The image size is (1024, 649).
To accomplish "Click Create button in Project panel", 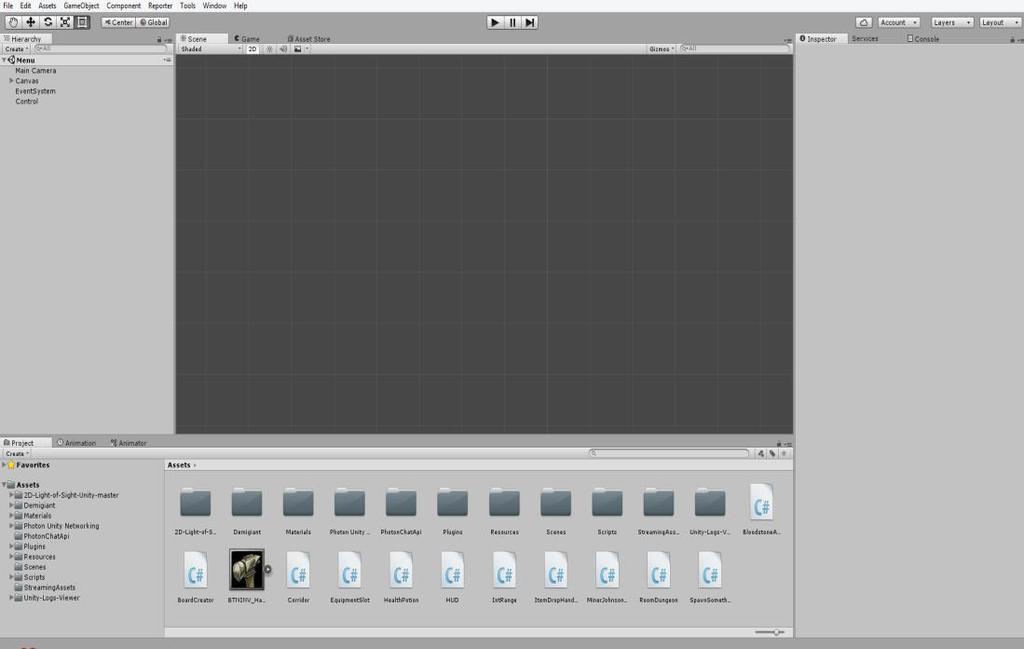I will (x=16, y=453).
